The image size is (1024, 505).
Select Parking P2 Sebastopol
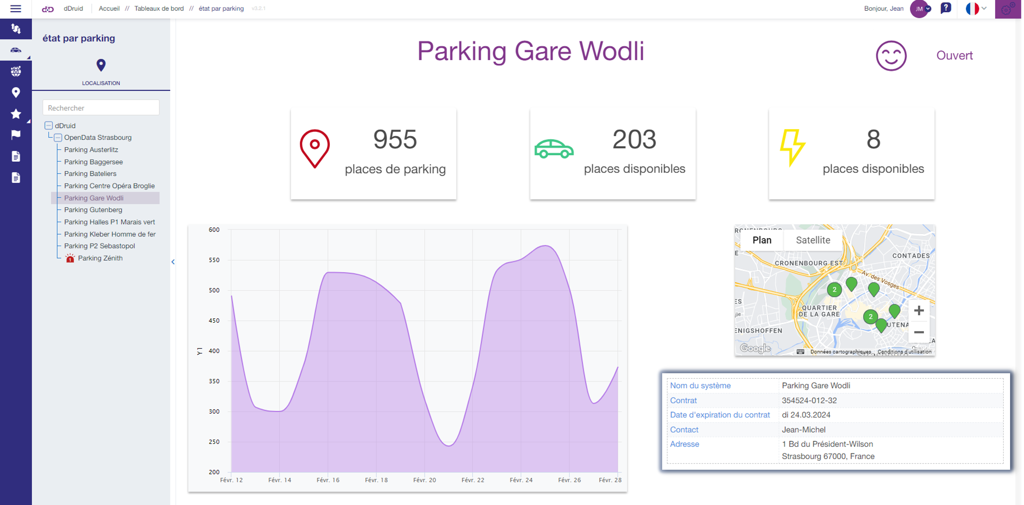click(99, 246)
